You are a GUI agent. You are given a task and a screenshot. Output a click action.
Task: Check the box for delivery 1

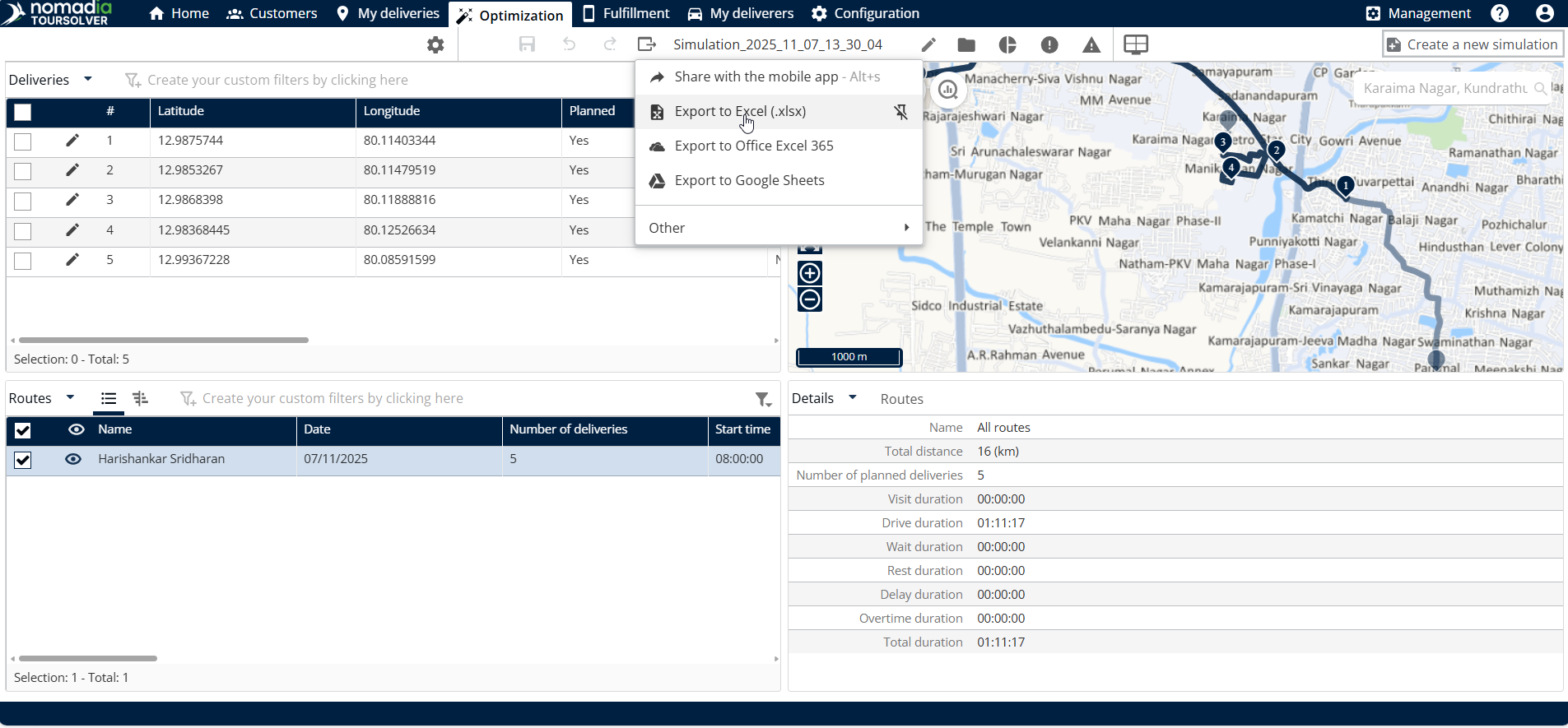coord(23,141)
